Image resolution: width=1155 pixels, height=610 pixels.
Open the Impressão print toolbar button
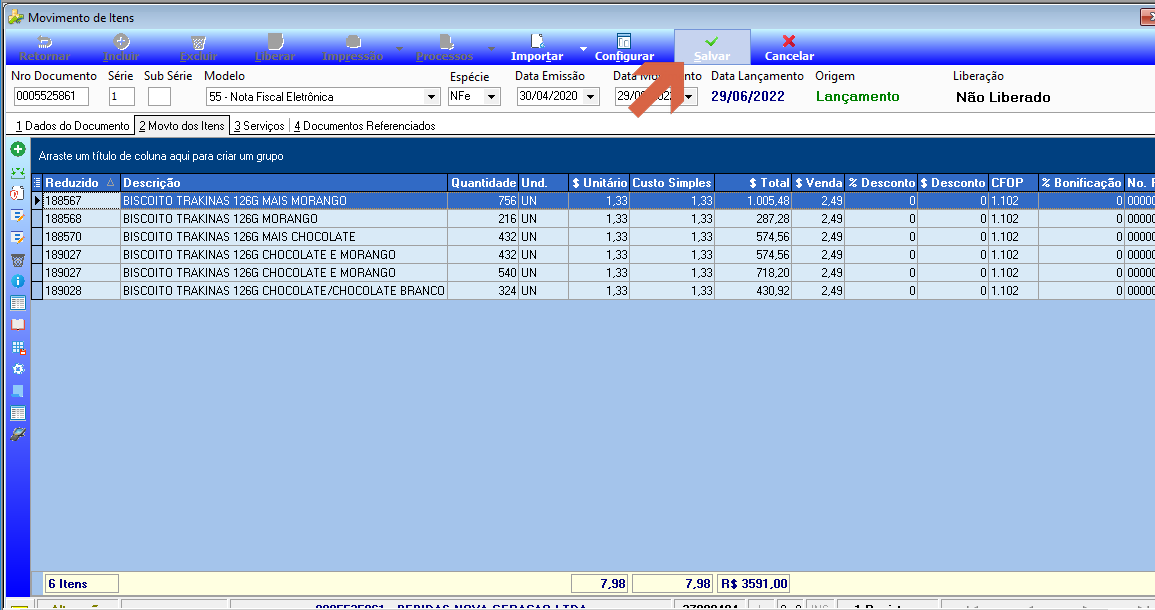pos(352,48)
